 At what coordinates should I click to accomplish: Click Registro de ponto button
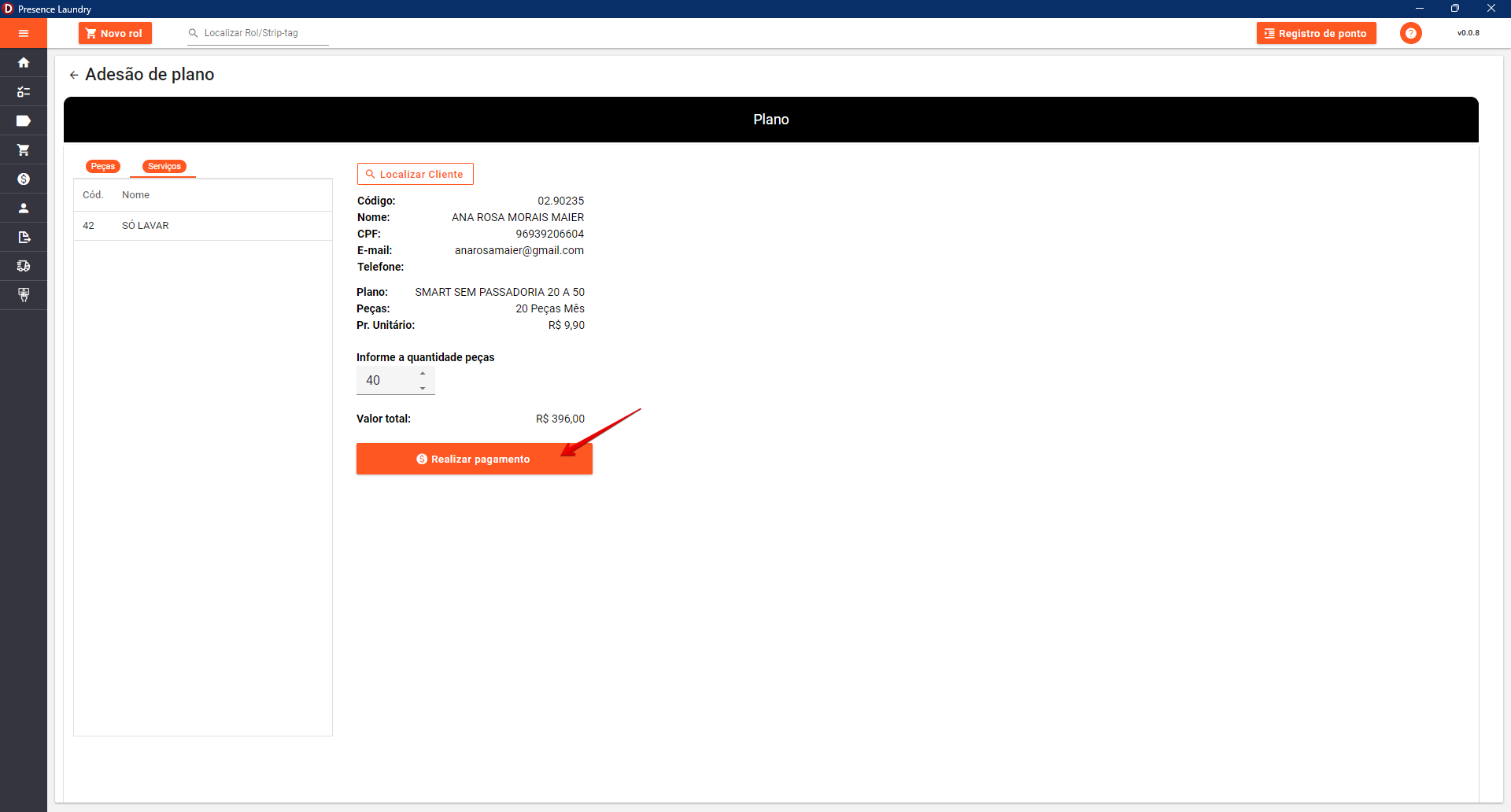pos(1316,33)
